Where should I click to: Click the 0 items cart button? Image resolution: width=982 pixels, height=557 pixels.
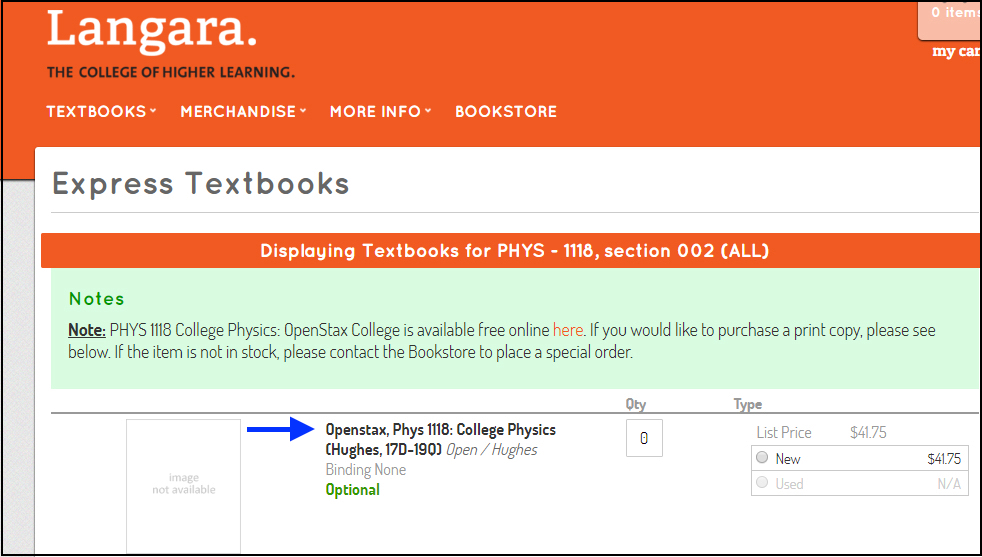[x=949, y=19]
